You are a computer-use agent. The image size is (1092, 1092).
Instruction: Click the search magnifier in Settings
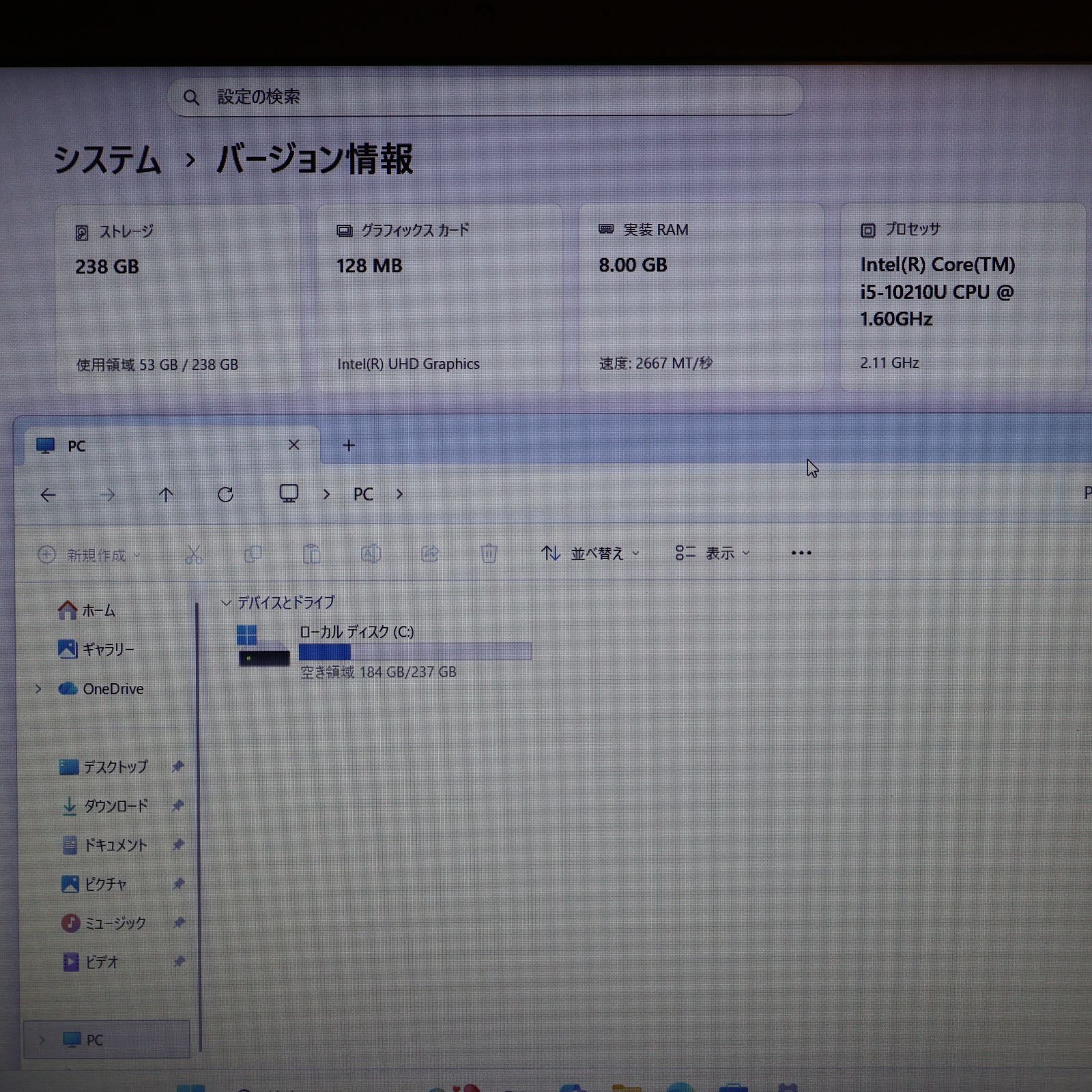coord(191,98)
